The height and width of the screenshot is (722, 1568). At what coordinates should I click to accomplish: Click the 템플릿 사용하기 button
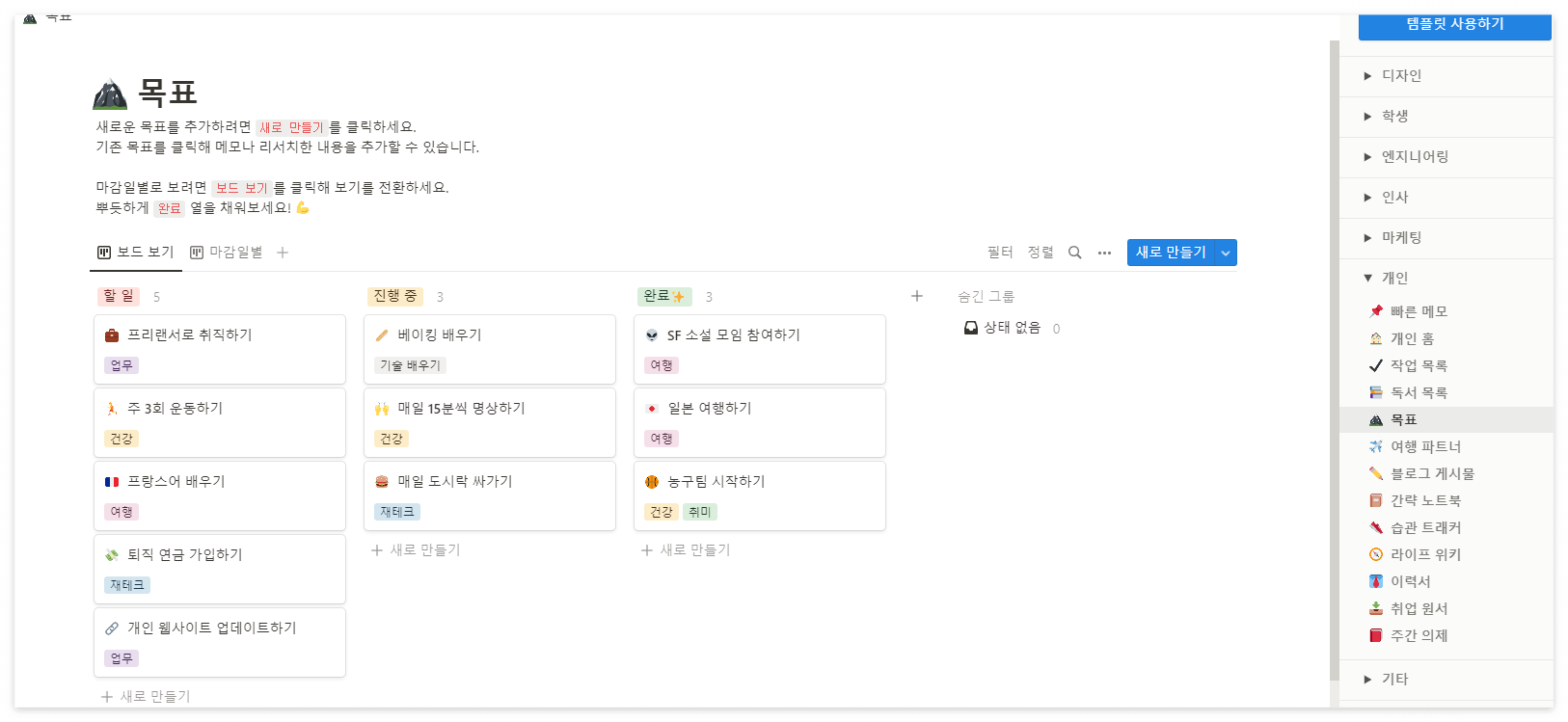coord(1453,26)
